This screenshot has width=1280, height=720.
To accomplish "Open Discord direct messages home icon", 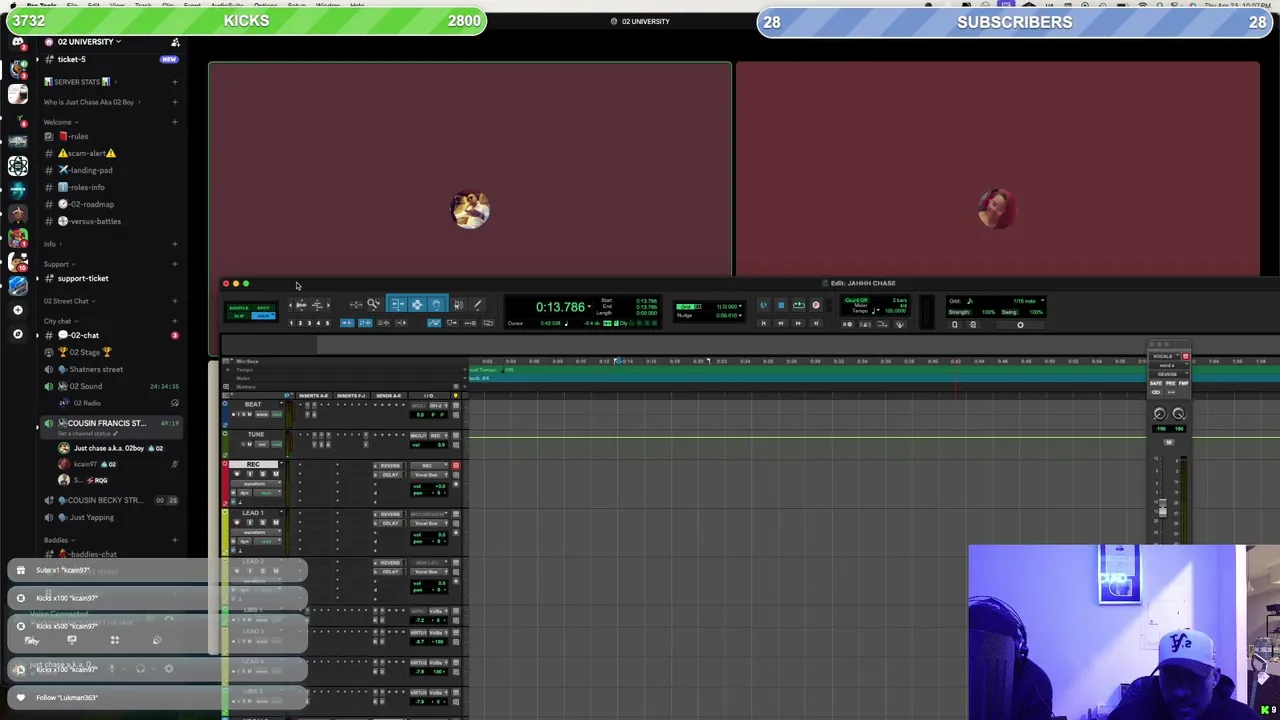I will click(17, 42).
